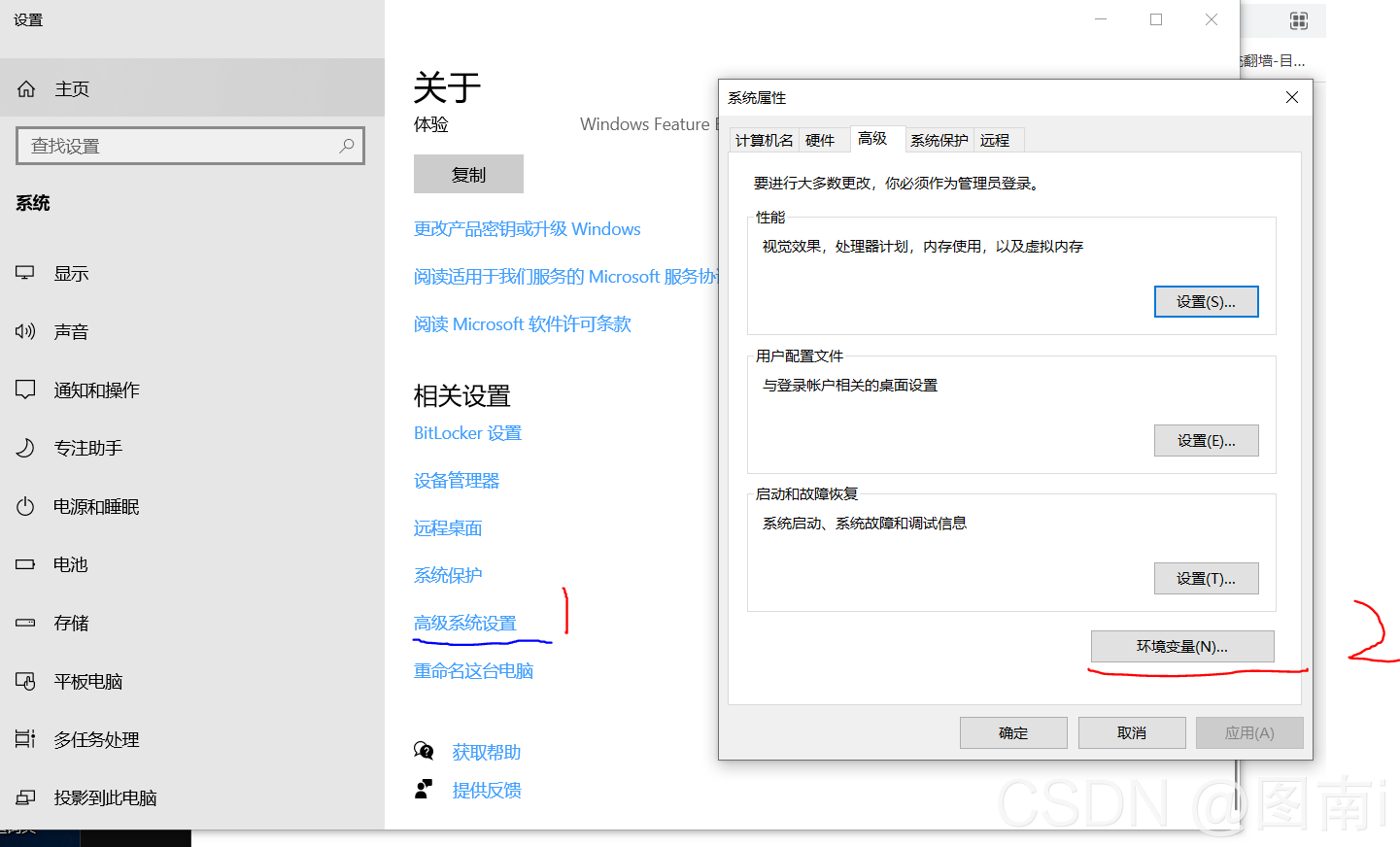Open 高级系统设置 link

pos(465,624)
